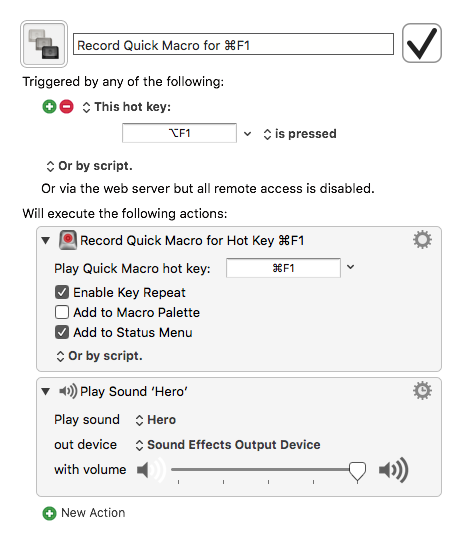Image resolution: width=462 pixels, height=541 pixels.
Task: Click the loud speaker icon at slider end
Action: coord(394,470)
